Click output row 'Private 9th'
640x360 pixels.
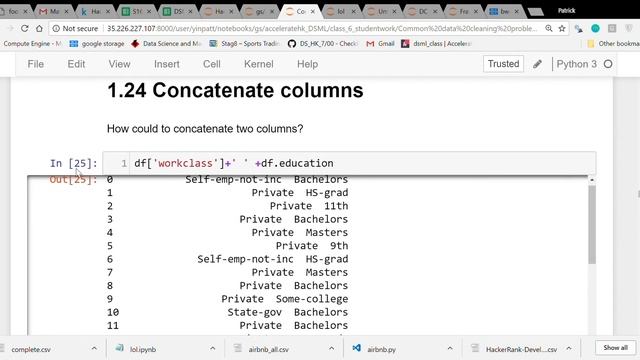coord(312,246)
